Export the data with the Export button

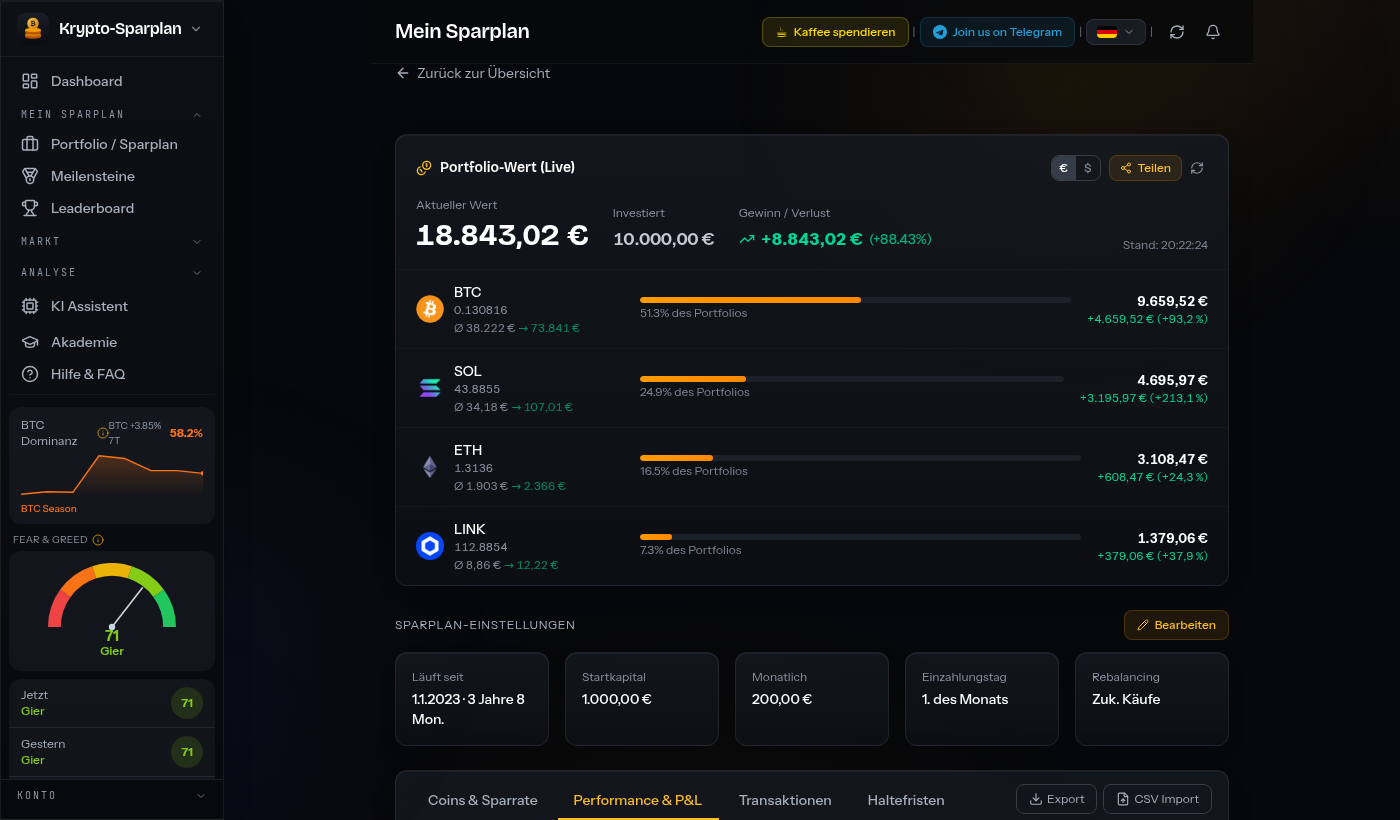click(x=1056, y=799)
